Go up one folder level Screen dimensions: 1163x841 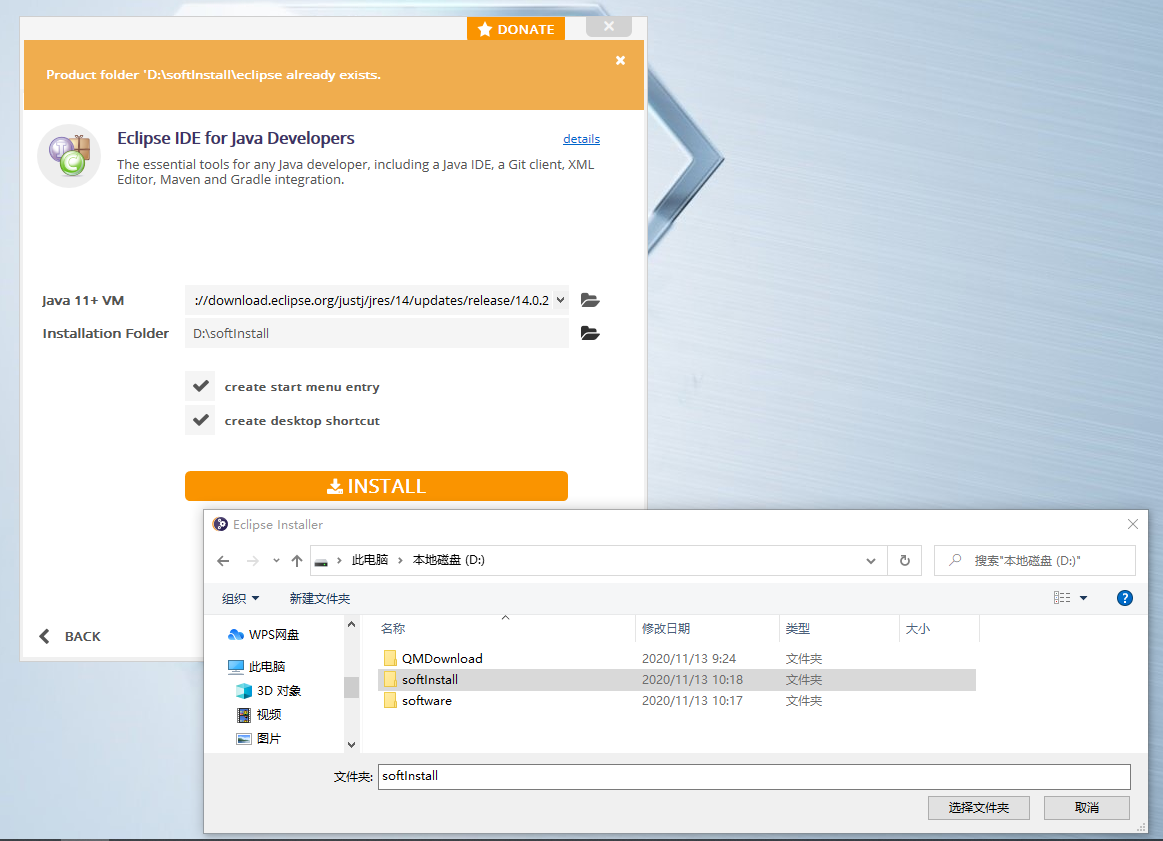point(297,561)
